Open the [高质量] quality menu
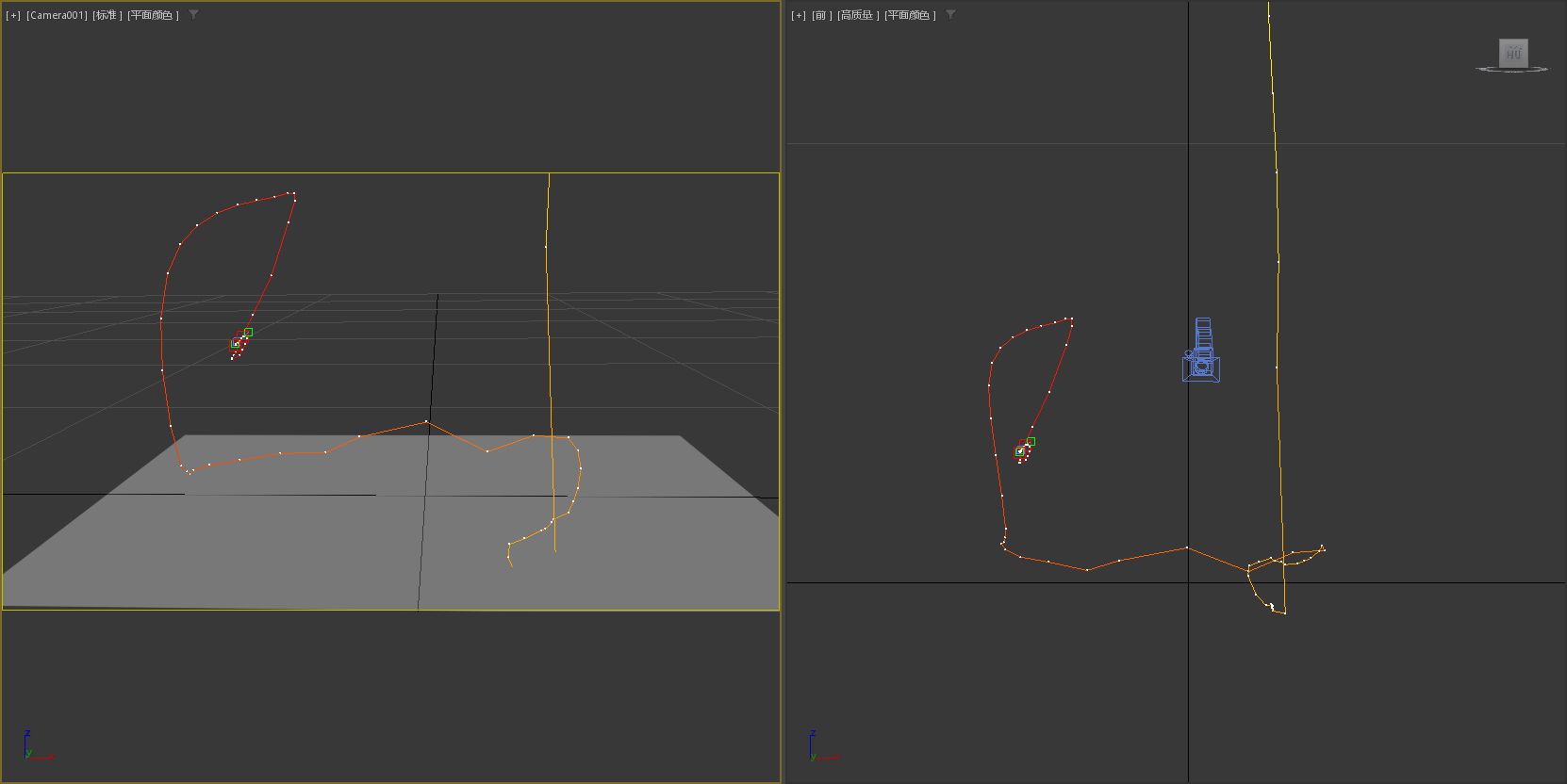1567x784 pixels. pos(858,15)
